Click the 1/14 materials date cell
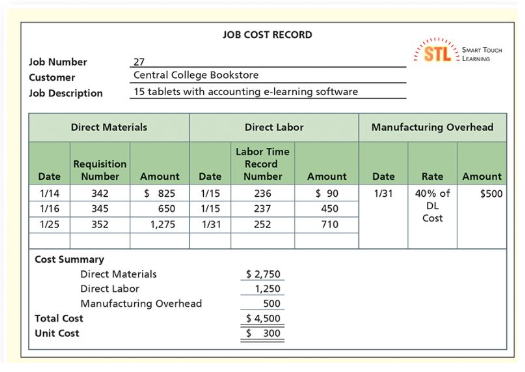 point(50,194)
